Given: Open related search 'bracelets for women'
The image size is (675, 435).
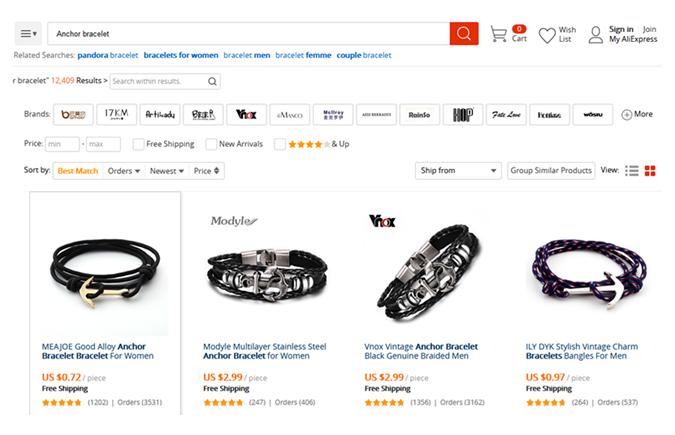Looking at the screenshot, I should (180, 55).
